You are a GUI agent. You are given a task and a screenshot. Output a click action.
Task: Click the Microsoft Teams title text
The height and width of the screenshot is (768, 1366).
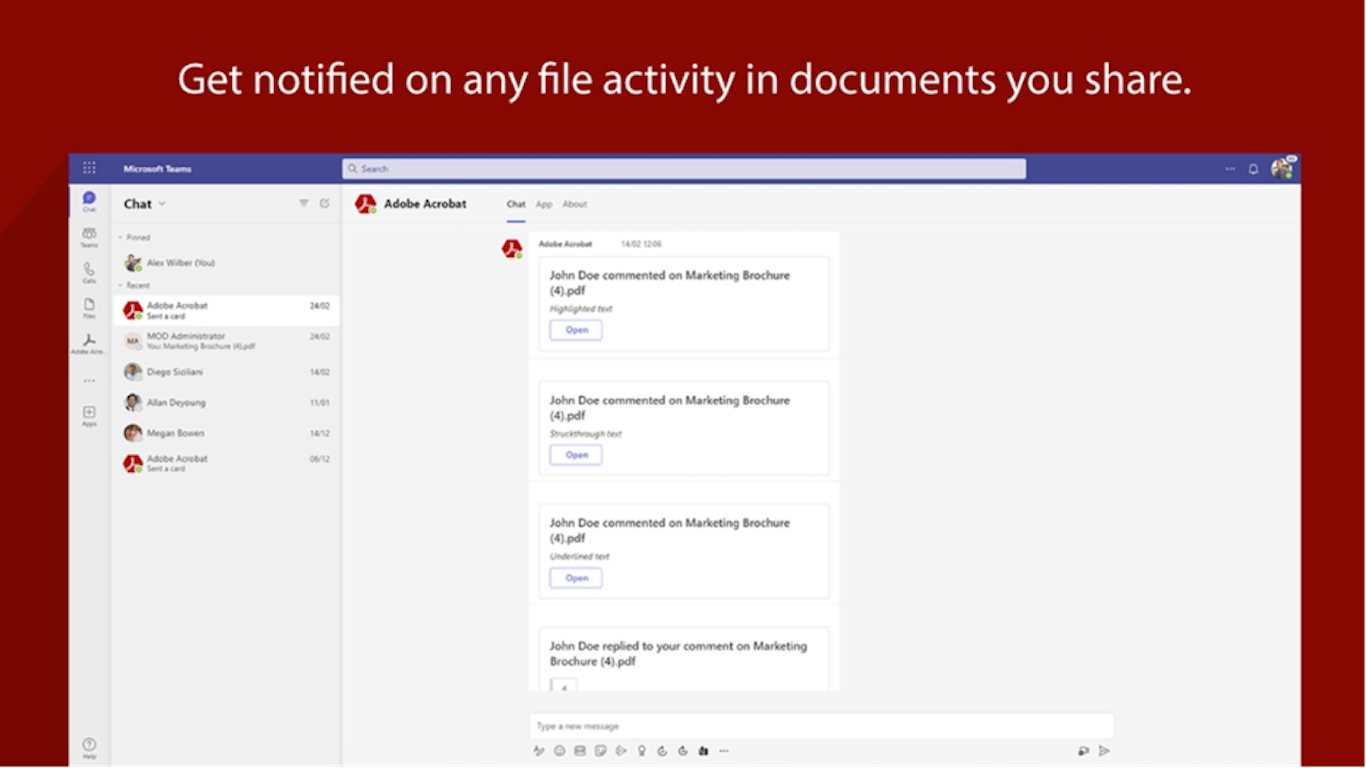[x=157, y=169]
